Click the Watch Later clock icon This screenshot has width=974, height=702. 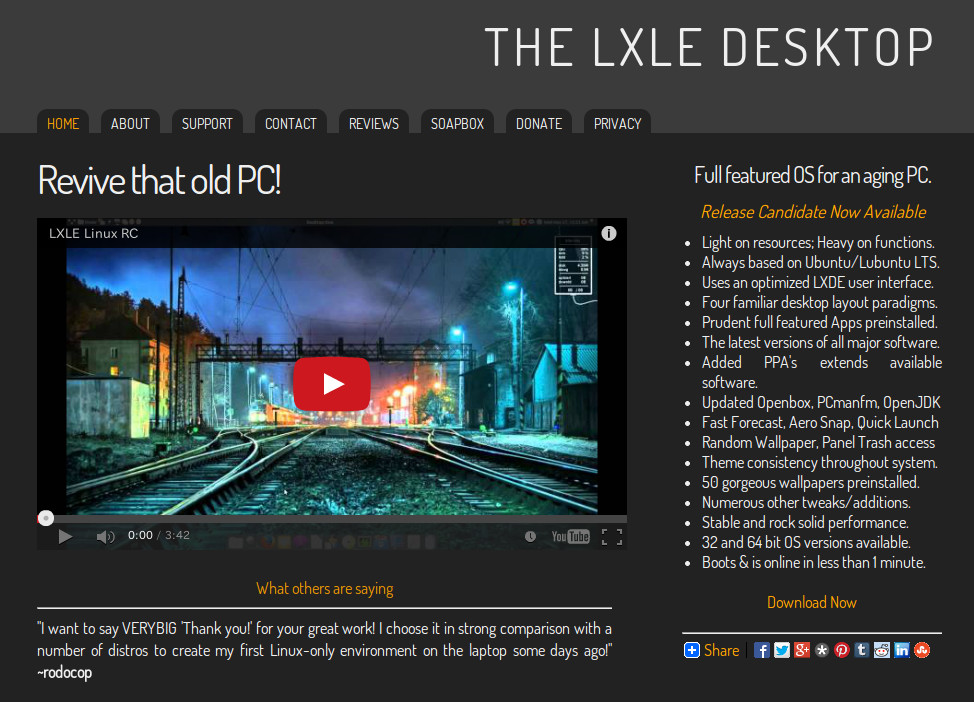(530, 536)
